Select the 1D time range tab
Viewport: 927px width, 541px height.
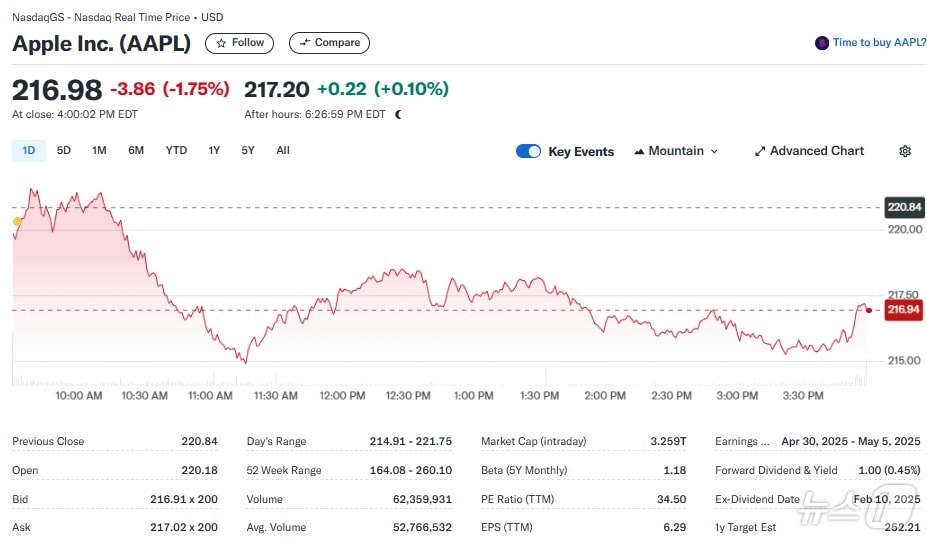coord(28,150)
